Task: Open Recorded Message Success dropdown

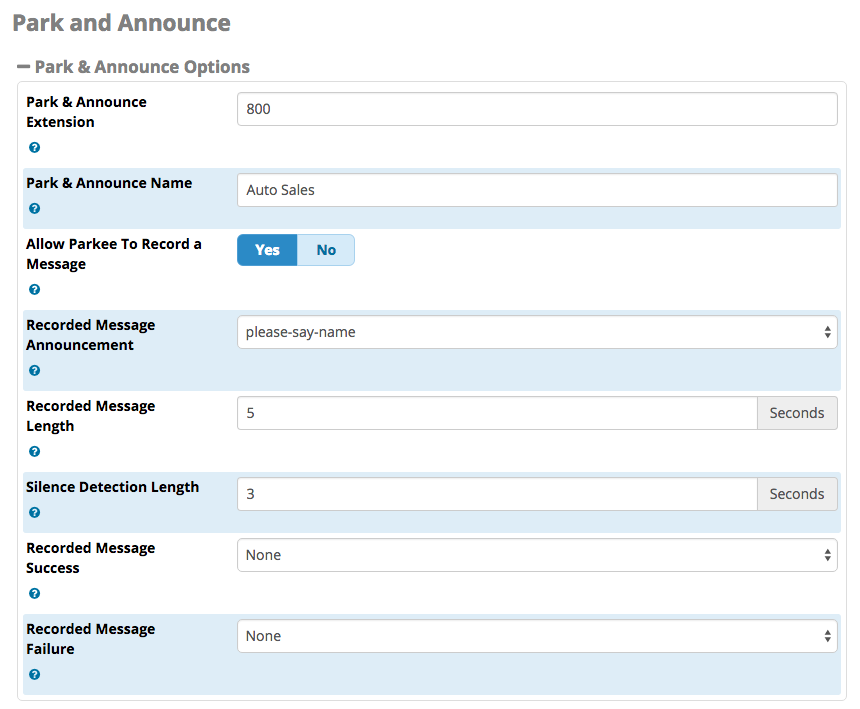Action: point(537,555)
